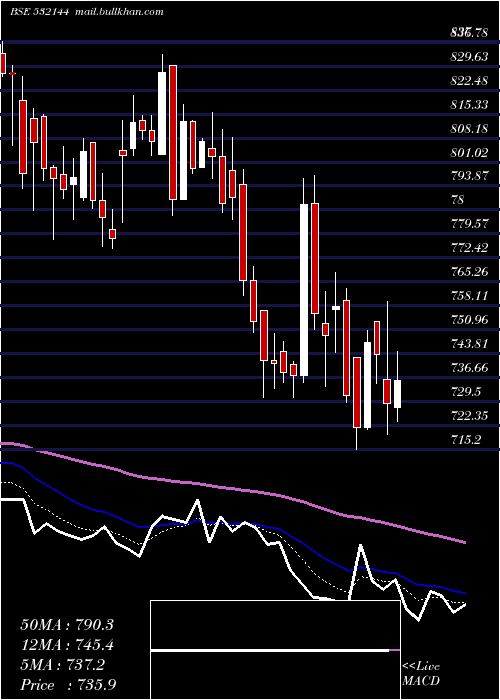Select the 815.33 price axis label
The image size is (500, 700).
tap(468, 105)
